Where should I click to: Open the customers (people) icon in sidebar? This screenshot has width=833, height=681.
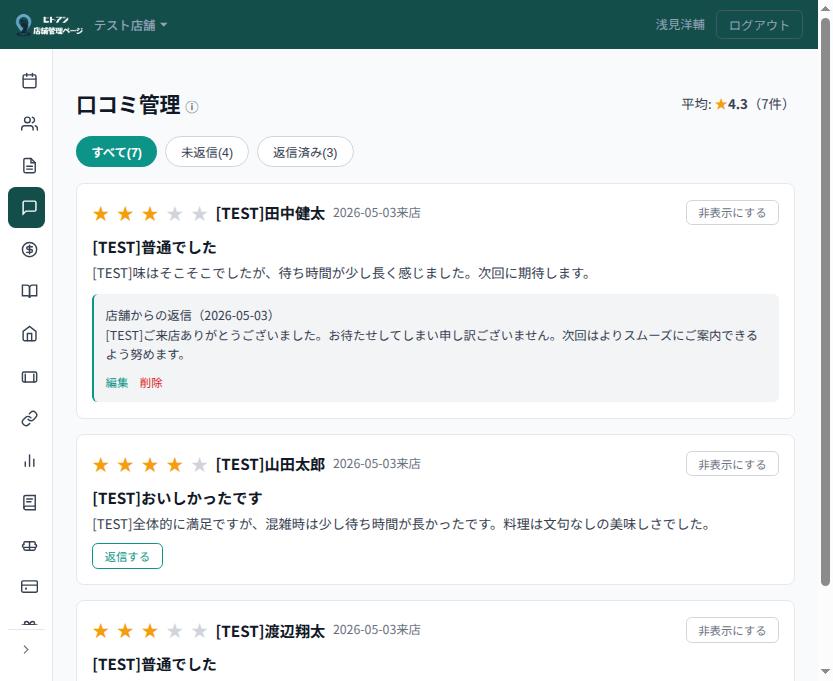pyautogui.click(x=29, y=123)
